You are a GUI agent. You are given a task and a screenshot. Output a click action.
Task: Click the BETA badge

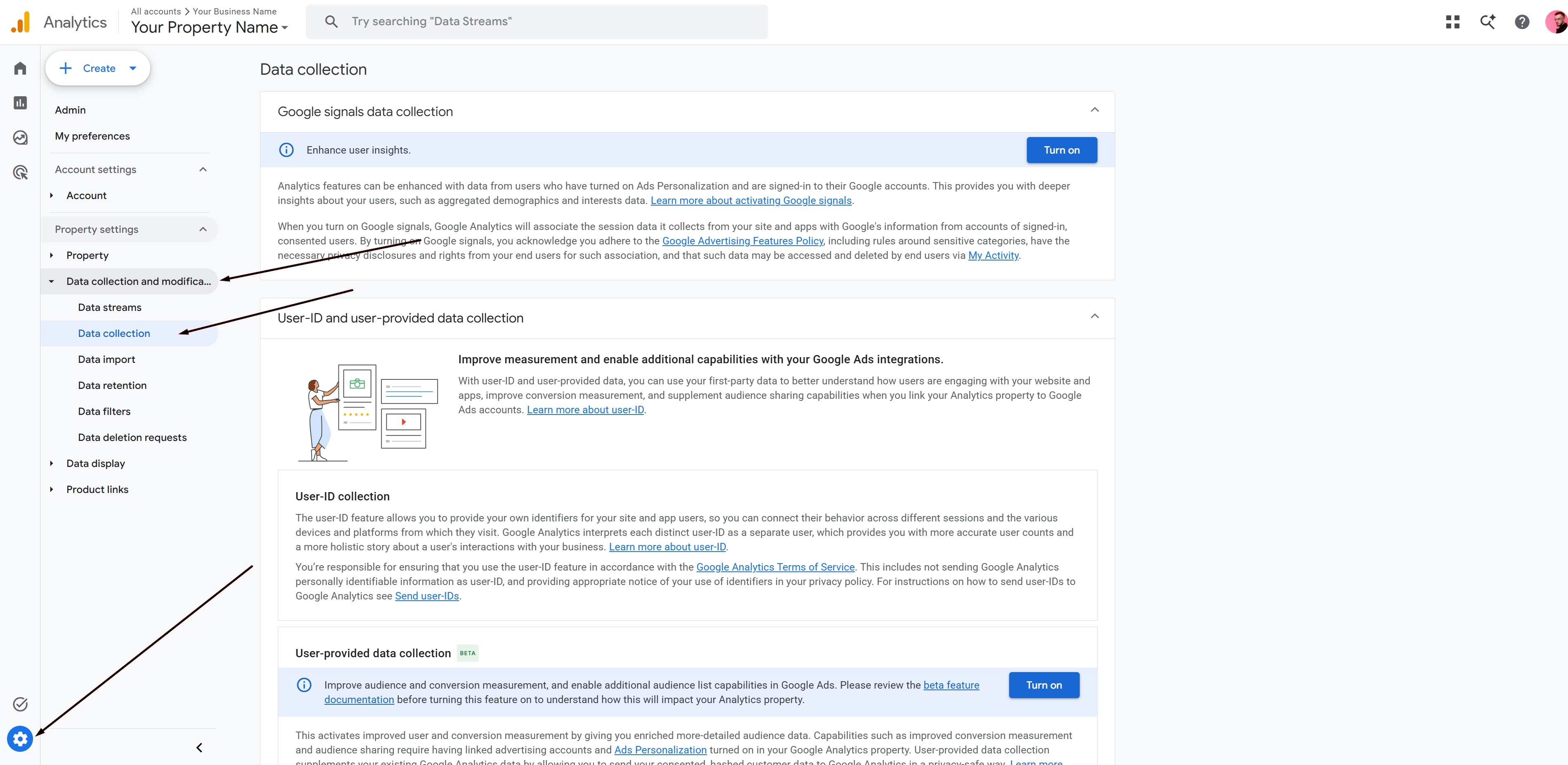click(x=468, y=653)
